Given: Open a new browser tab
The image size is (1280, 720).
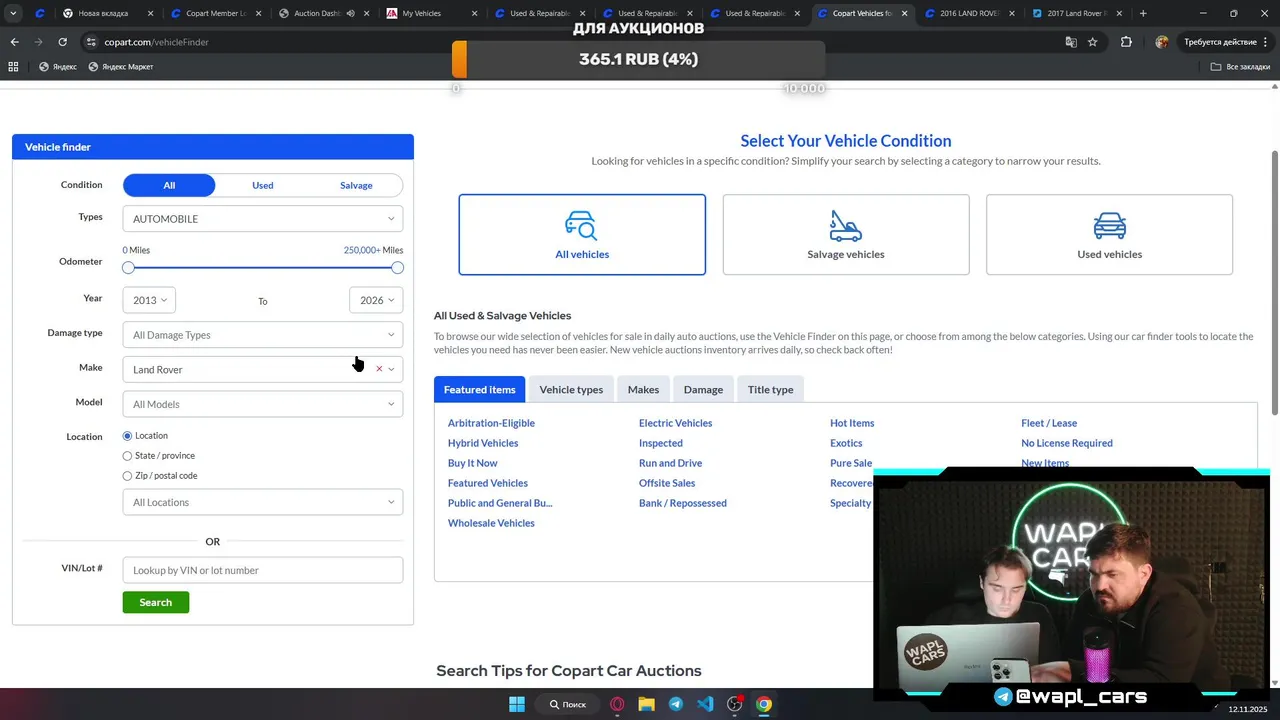Looking at the screenshot, I should pyautogui.click(x=1143, y=14).
